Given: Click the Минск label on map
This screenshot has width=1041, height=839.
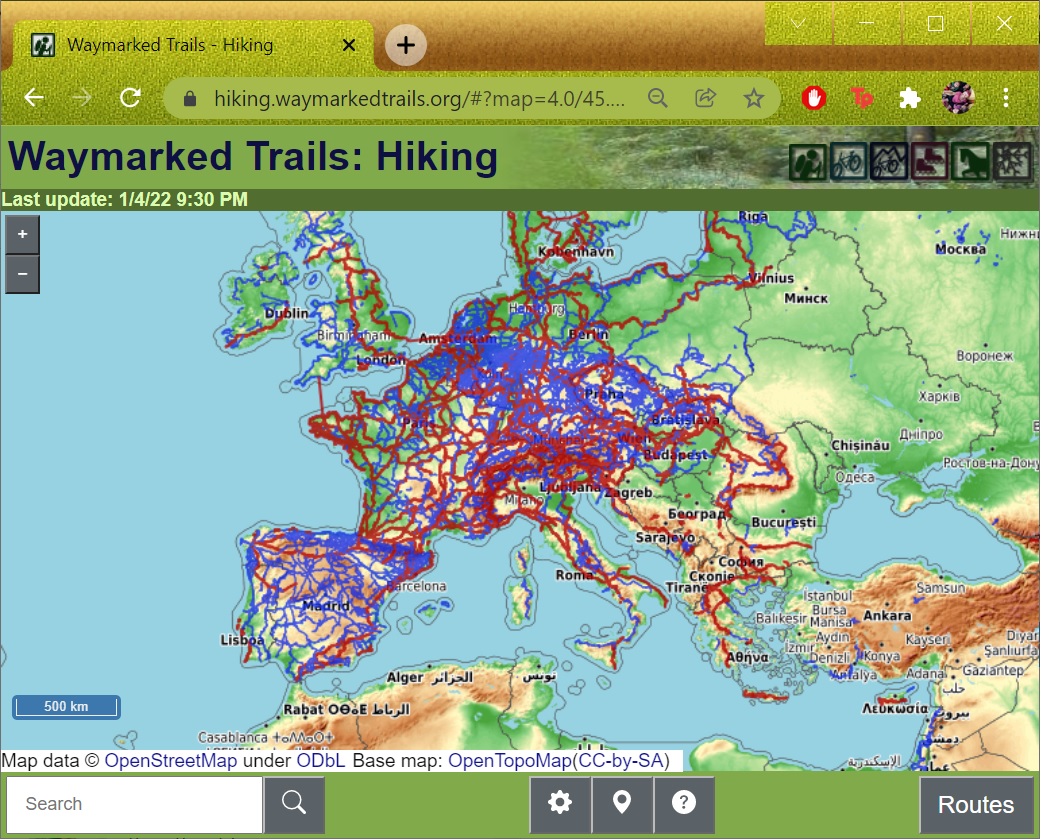Looking at the screenshot, I should (x=806, y=299).
